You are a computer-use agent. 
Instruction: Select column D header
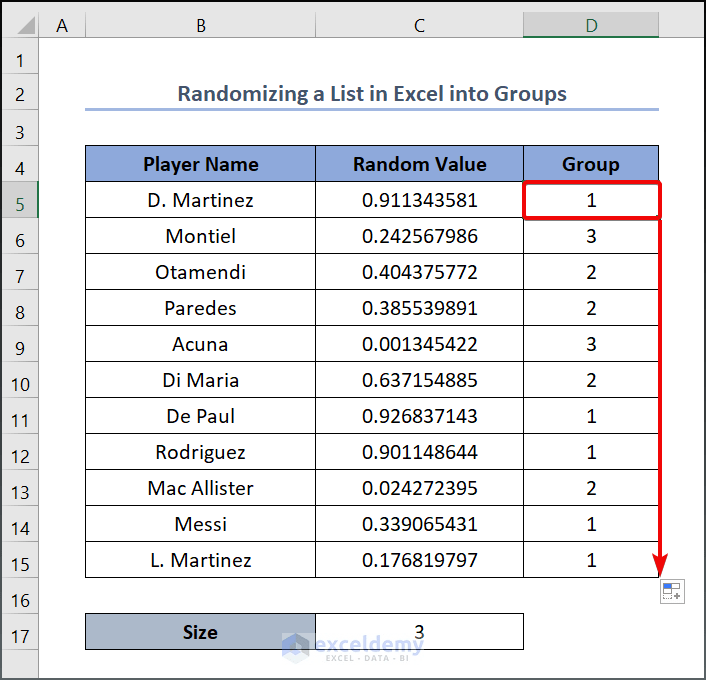tap(591, 25)
